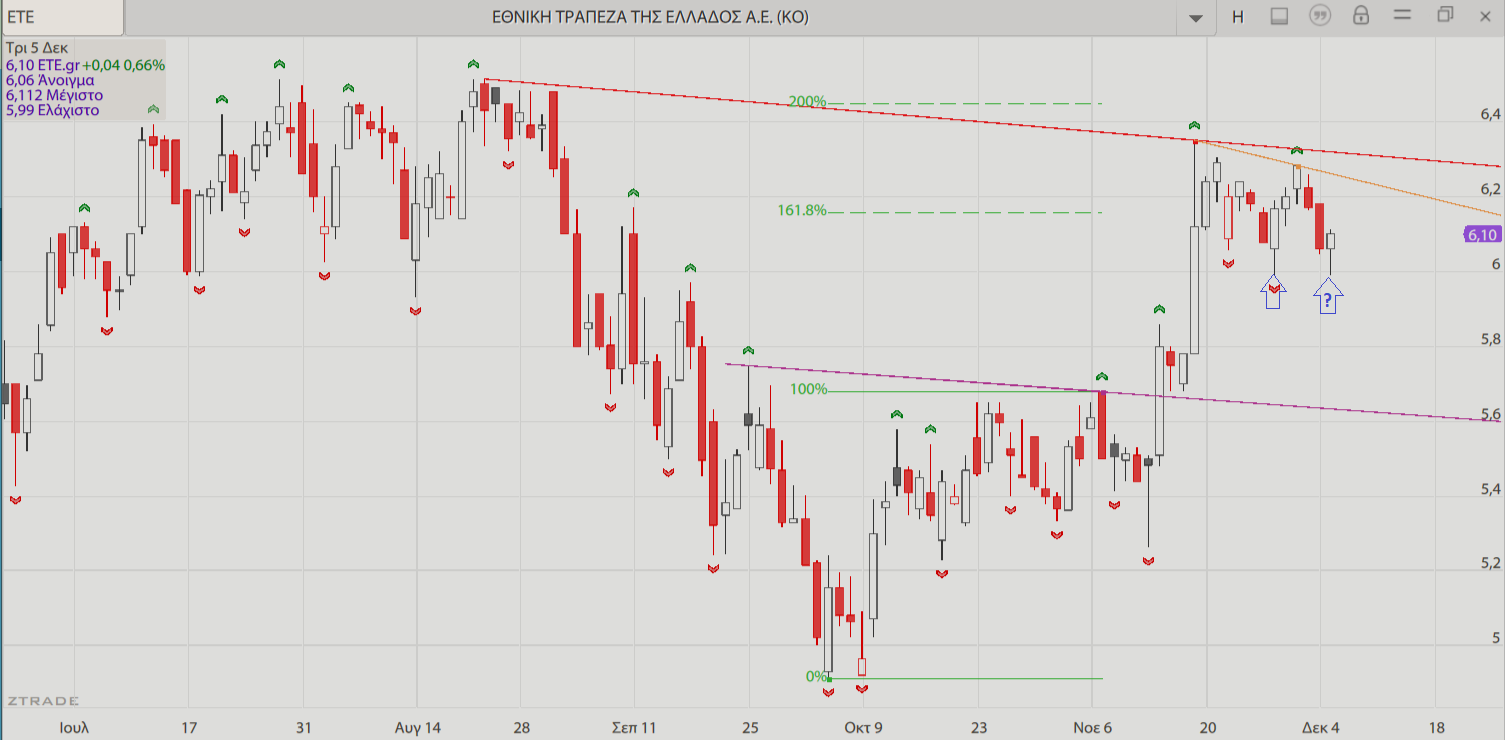
Task: Toggle the chart lock icon
Action: tap(1360, 15)
